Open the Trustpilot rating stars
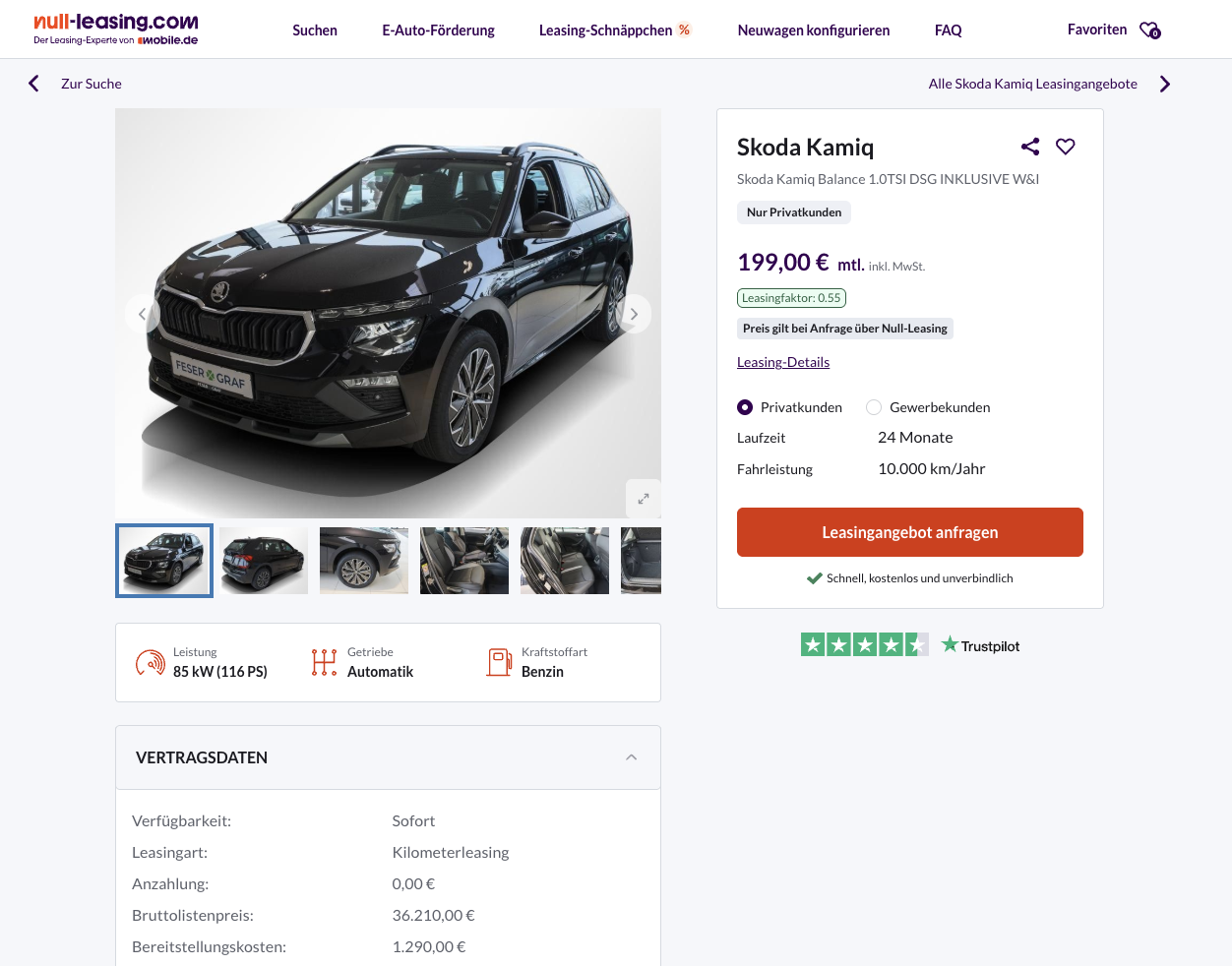This screenshot has width=1232, height=966. (x=864, y=645)
